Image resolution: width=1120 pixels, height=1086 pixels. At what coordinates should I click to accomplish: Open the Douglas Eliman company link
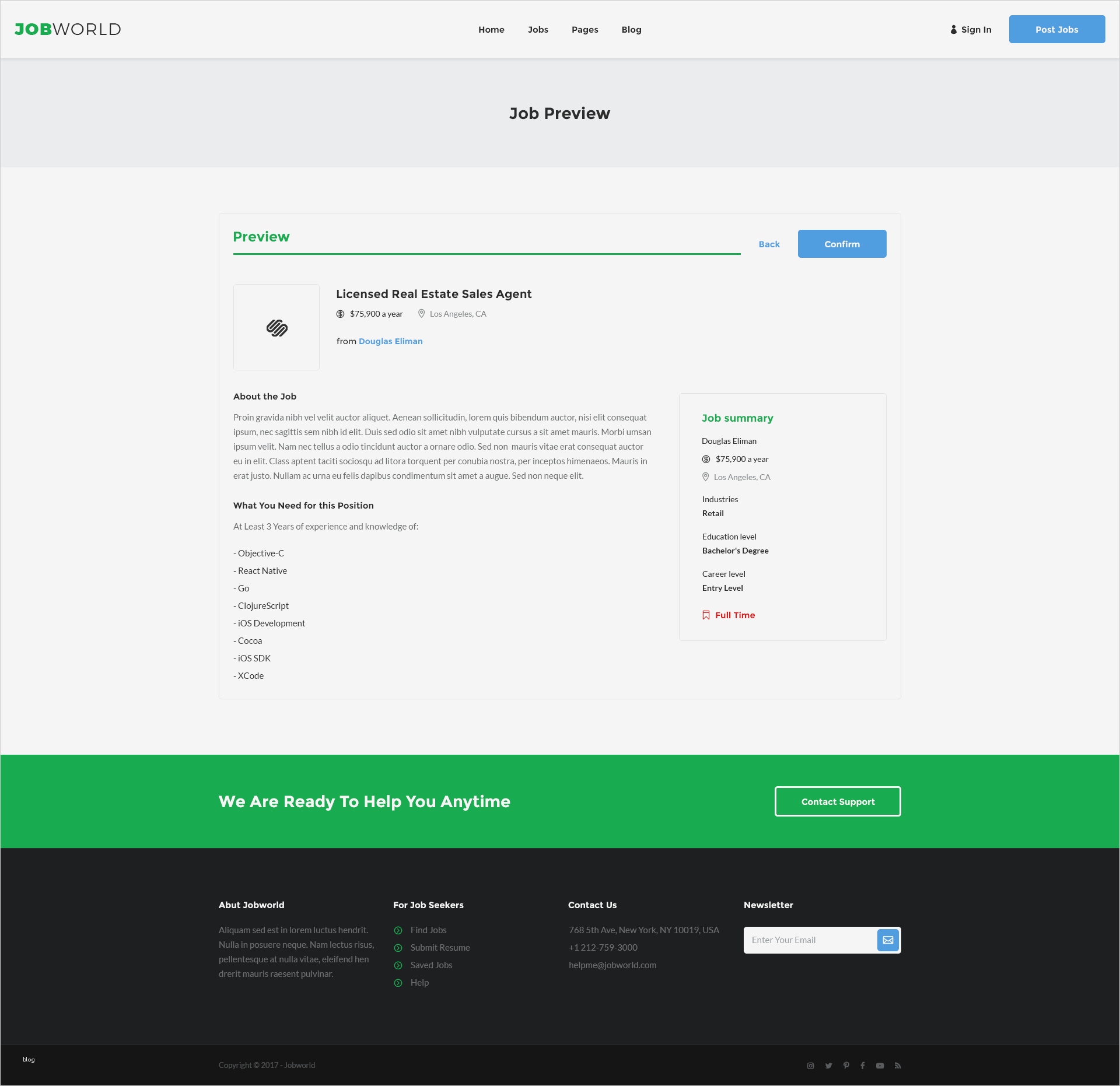click(x=390, y=341)
